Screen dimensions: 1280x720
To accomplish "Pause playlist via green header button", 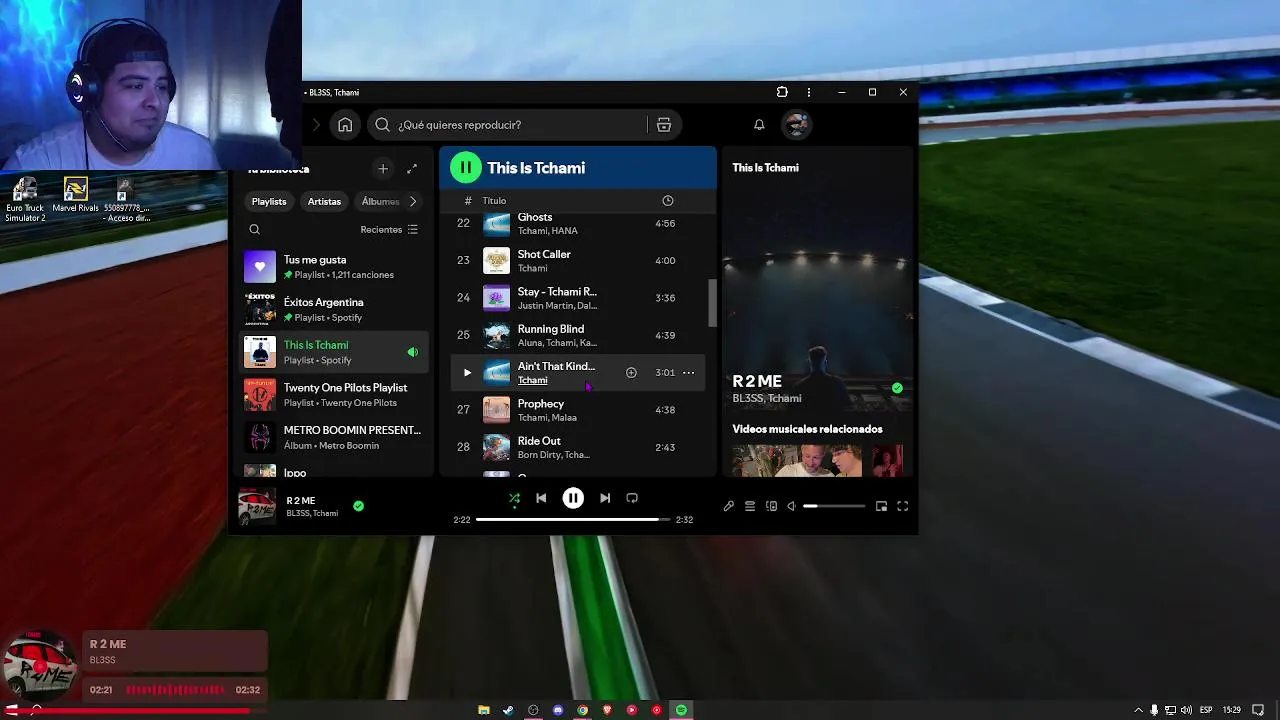I will [465, 168].
